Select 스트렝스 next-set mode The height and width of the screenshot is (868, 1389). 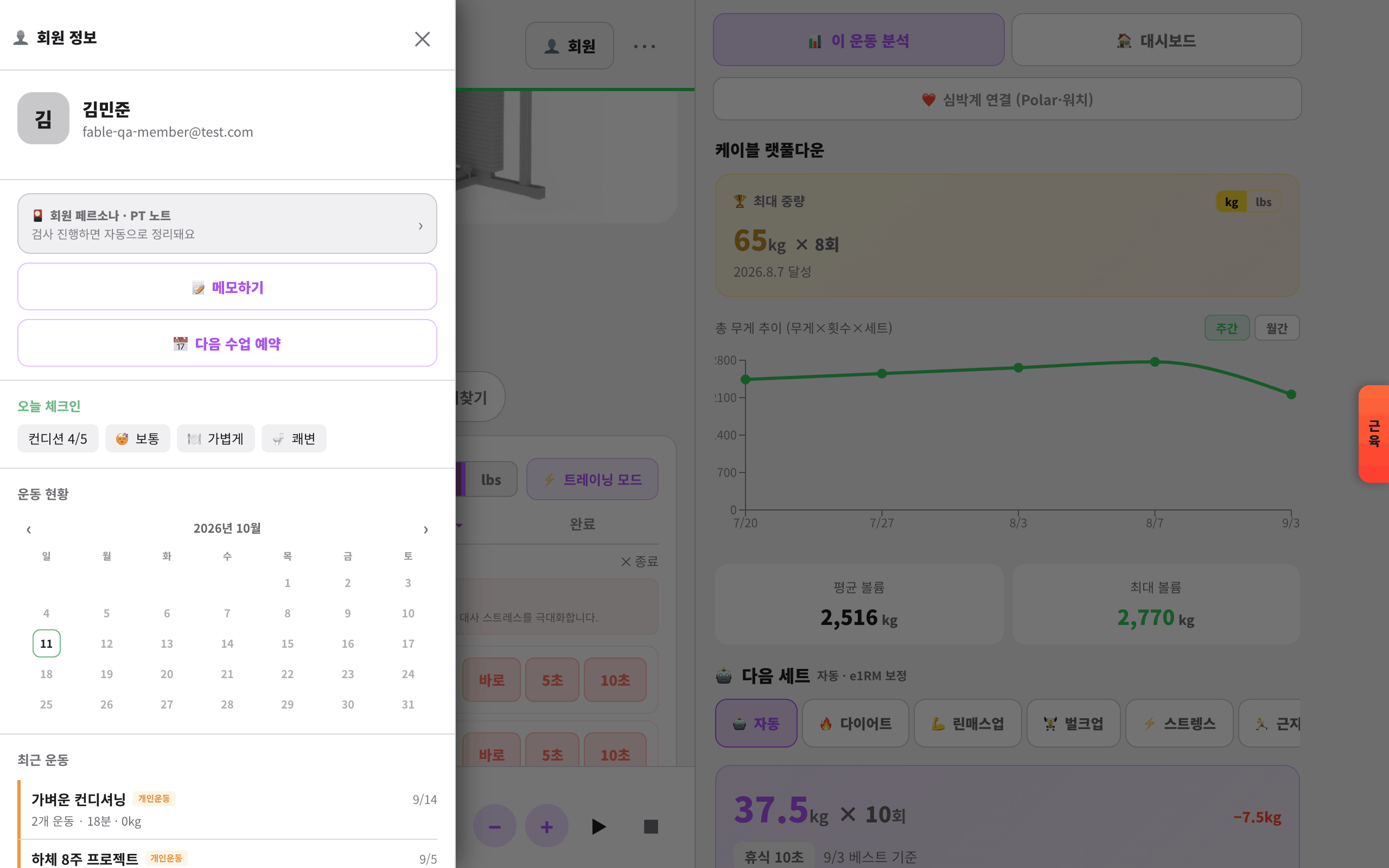point(1179,723)
